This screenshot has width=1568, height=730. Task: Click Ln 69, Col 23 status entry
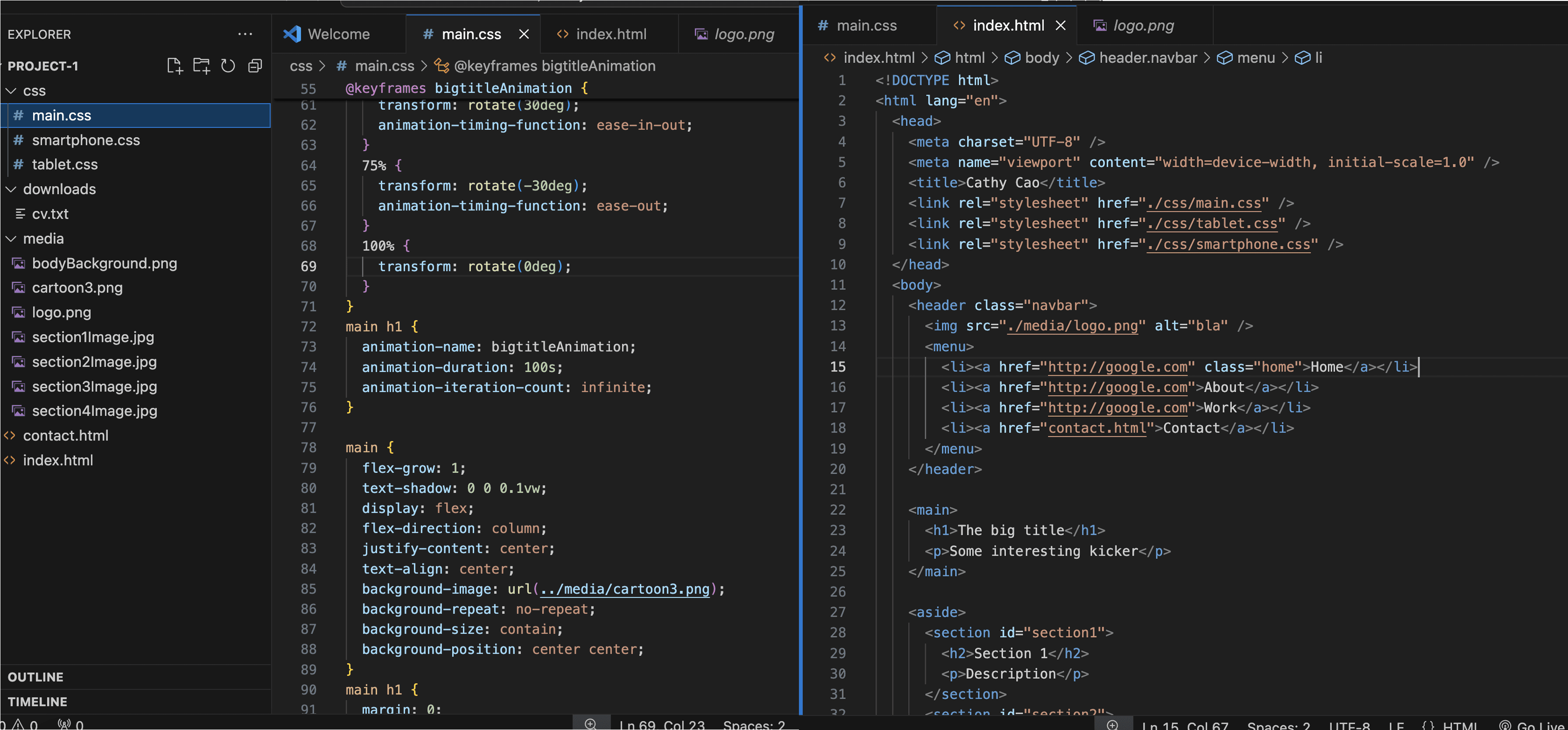[662, 724]
